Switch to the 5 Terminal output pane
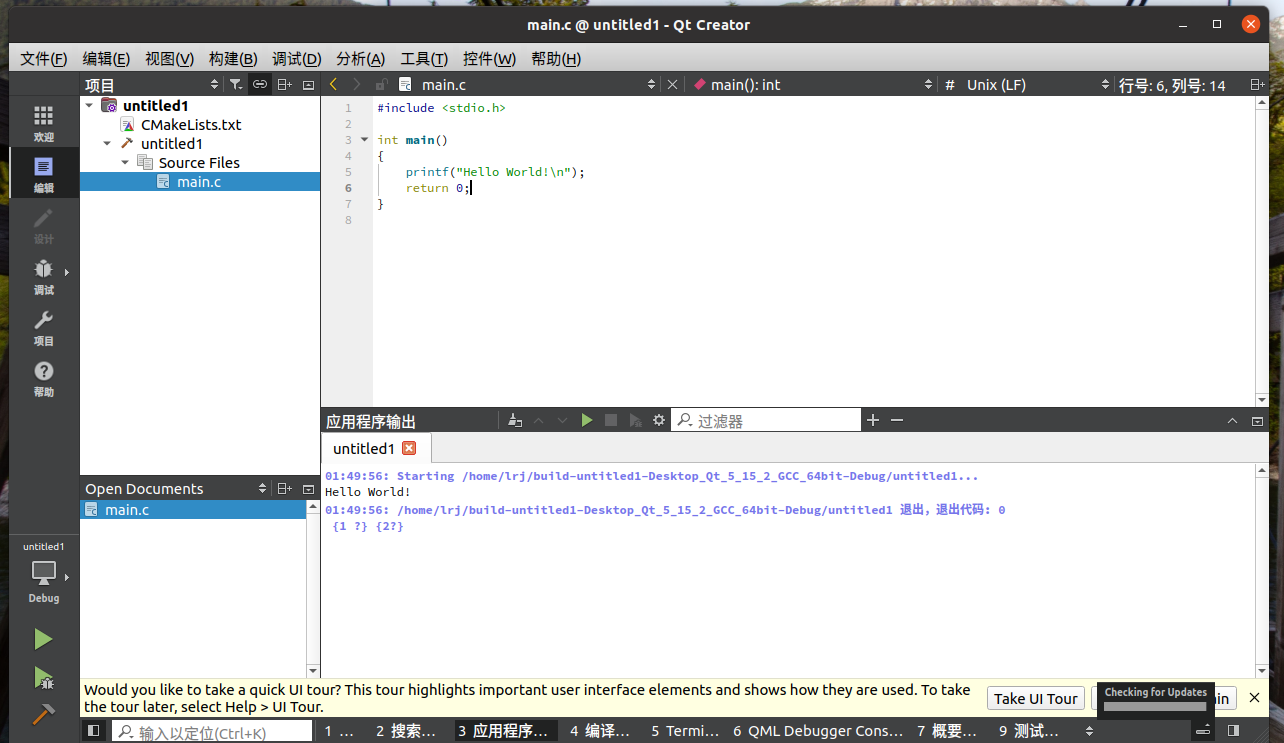 (x=684, y=731)
